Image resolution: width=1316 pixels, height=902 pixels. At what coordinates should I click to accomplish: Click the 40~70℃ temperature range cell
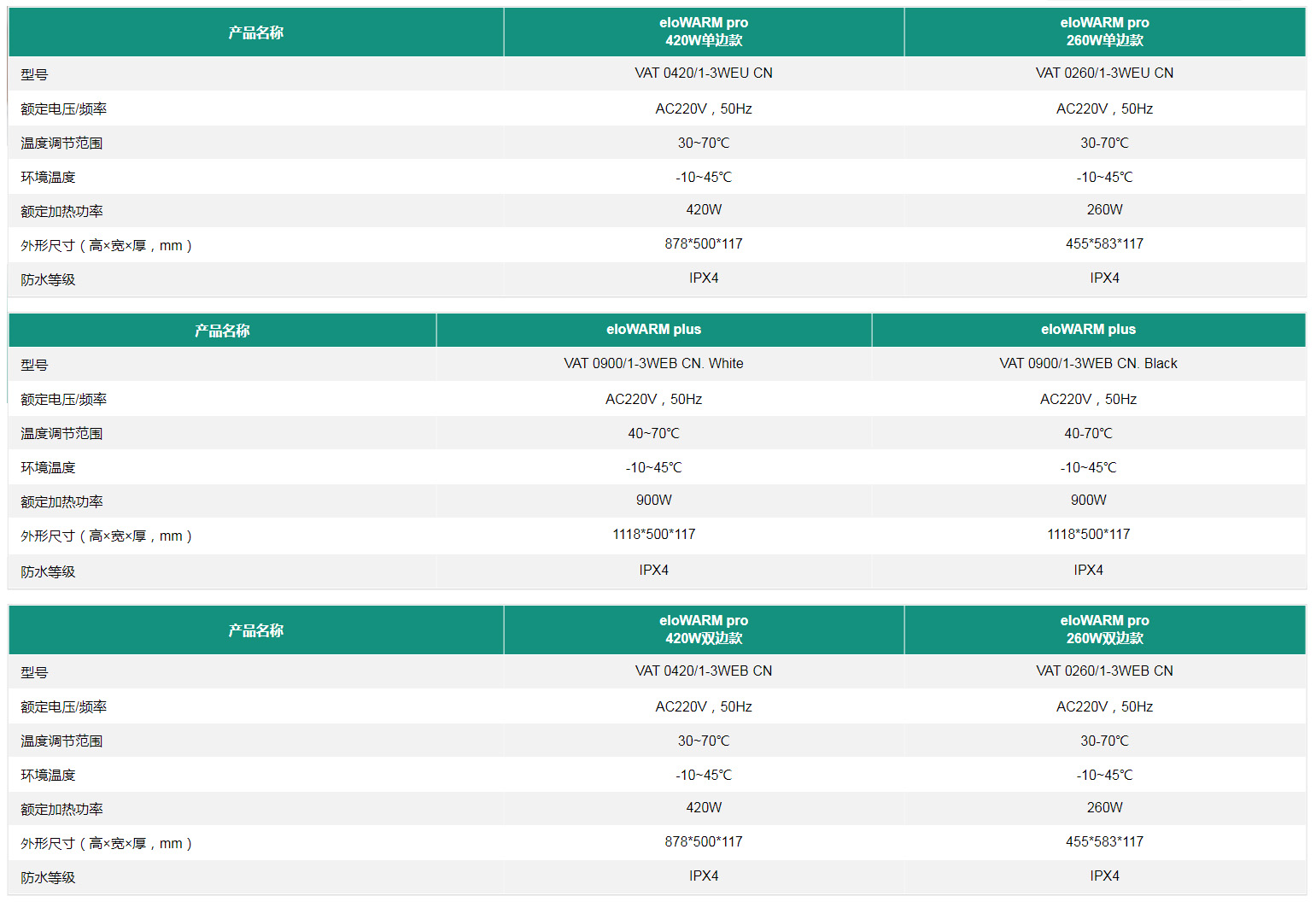click(653, 434)
